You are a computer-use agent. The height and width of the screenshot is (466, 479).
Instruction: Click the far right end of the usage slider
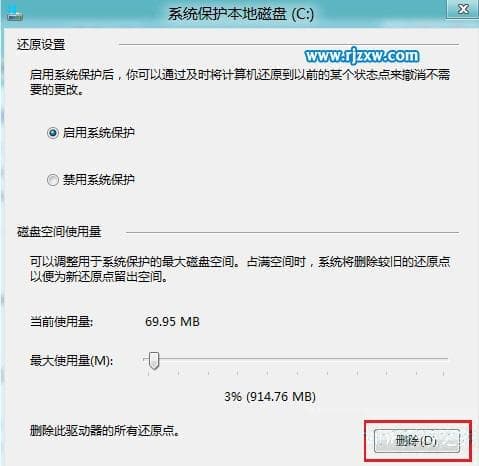click(446, 359)
